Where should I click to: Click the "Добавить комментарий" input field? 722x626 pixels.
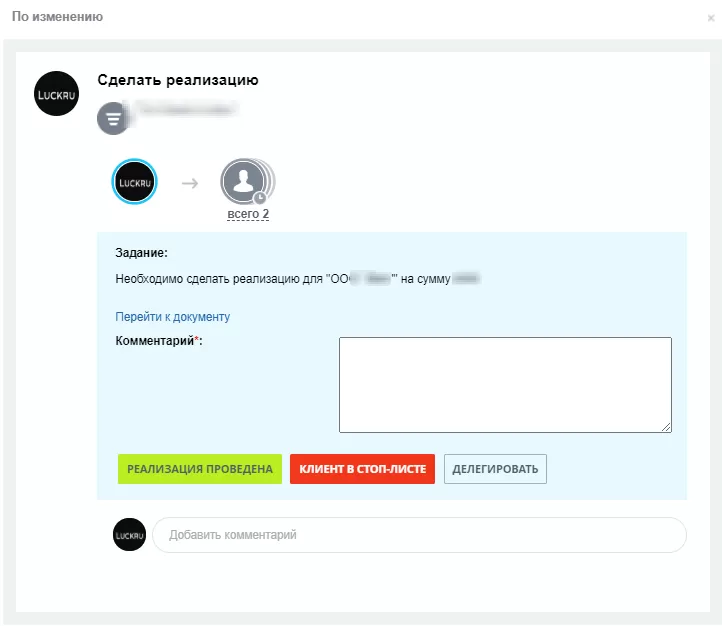(419, 535)
